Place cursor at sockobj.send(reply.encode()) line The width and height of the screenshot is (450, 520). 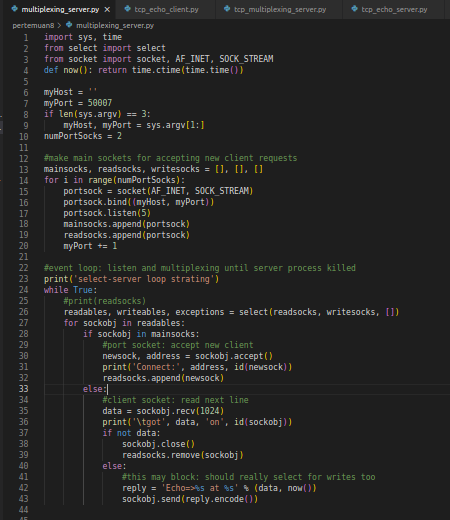(190, 499)
